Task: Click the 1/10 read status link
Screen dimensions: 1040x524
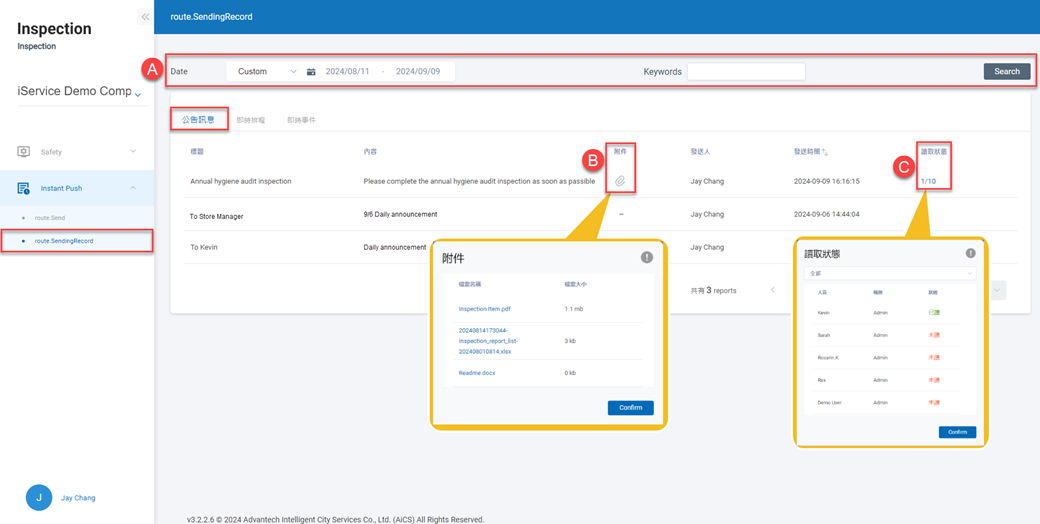Action: (928, 181)
